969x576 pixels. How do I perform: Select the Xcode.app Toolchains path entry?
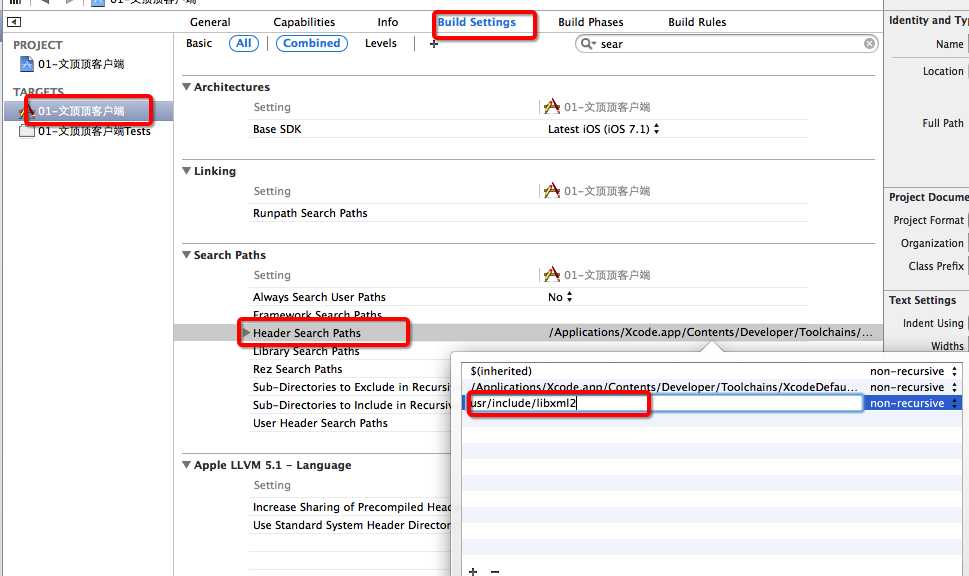[664, 388]
